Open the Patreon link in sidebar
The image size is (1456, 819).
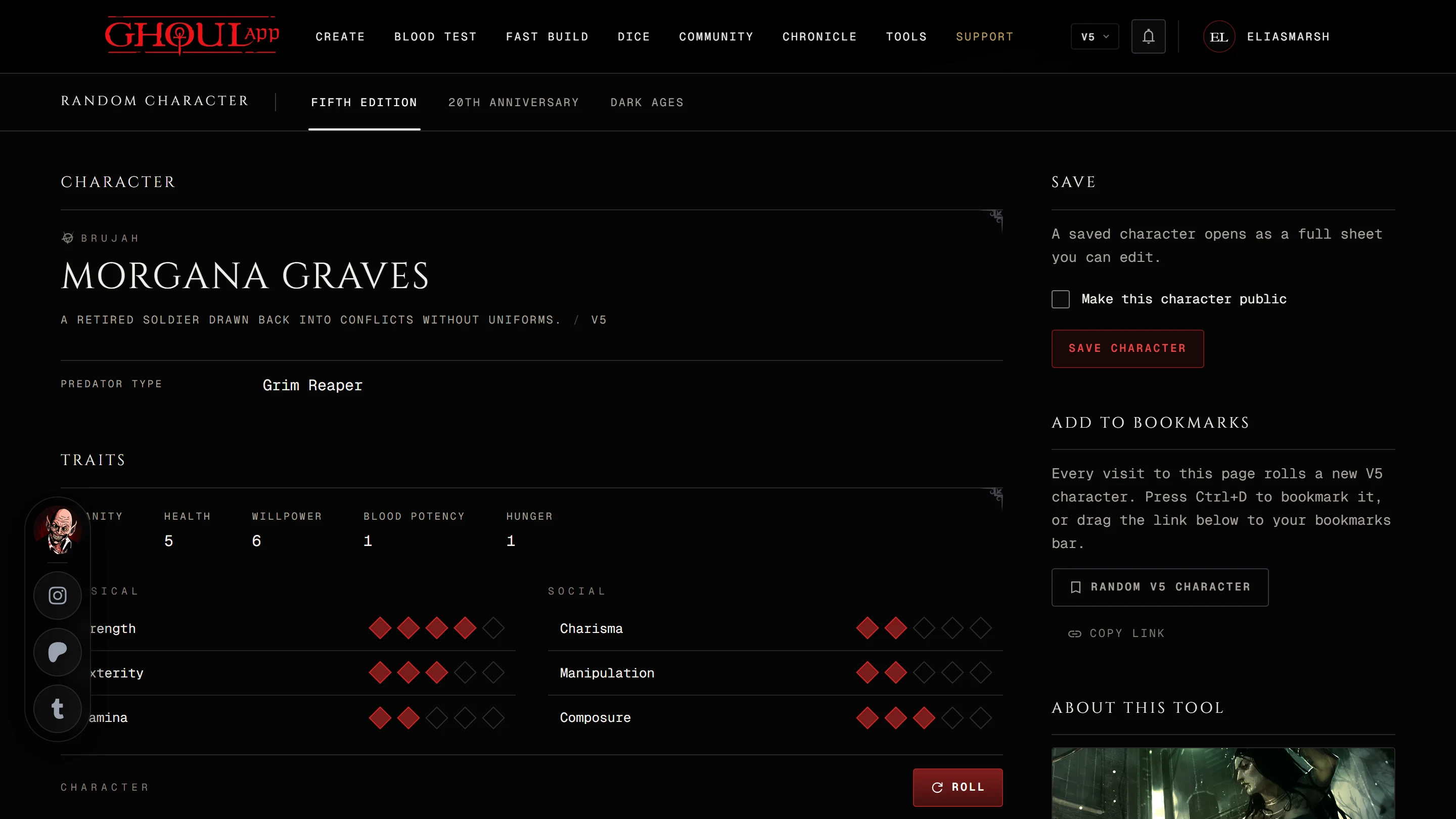point(58,652)
